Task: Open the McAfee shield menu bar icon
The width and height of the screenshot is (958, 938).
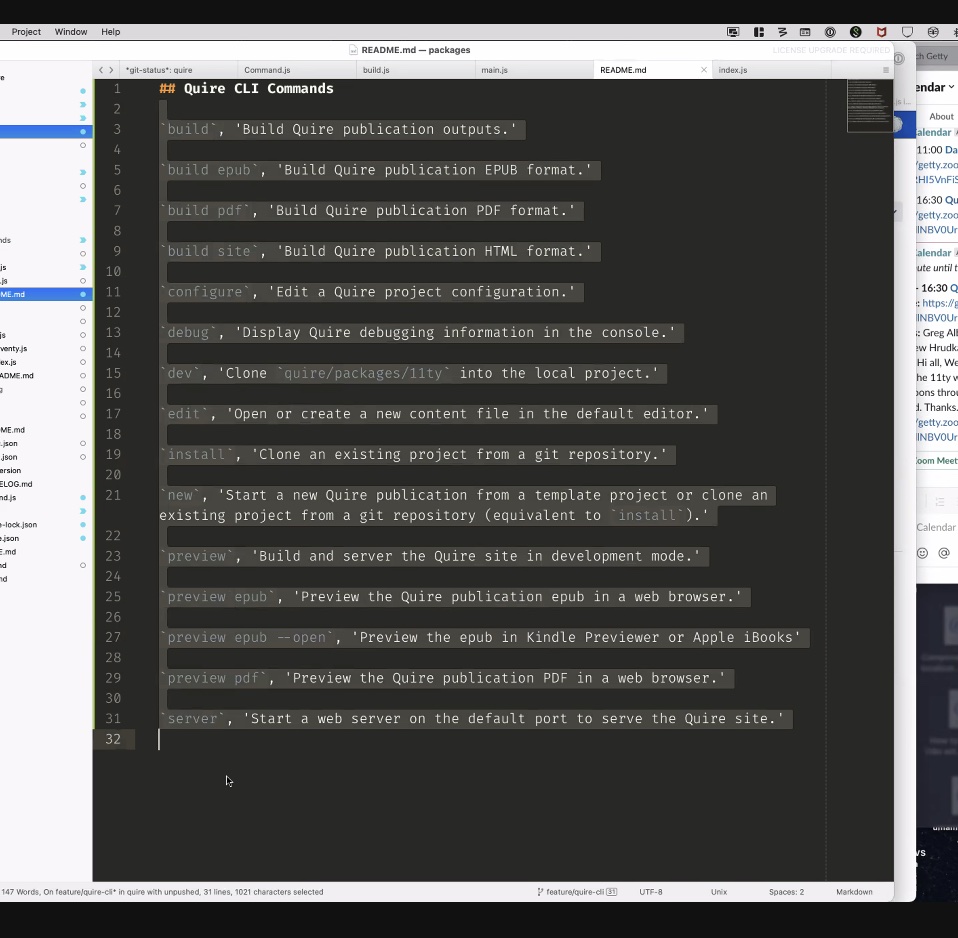Action: click(881, 32)
